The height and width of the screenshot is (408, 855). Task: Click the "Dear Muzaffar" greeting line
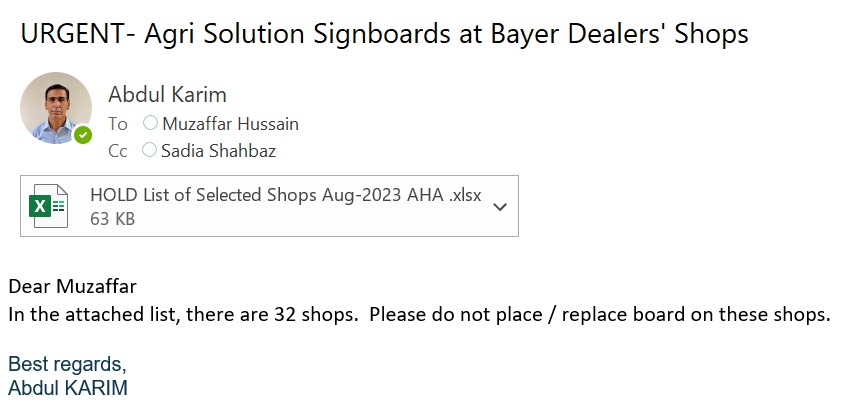[x=72, y=287]
